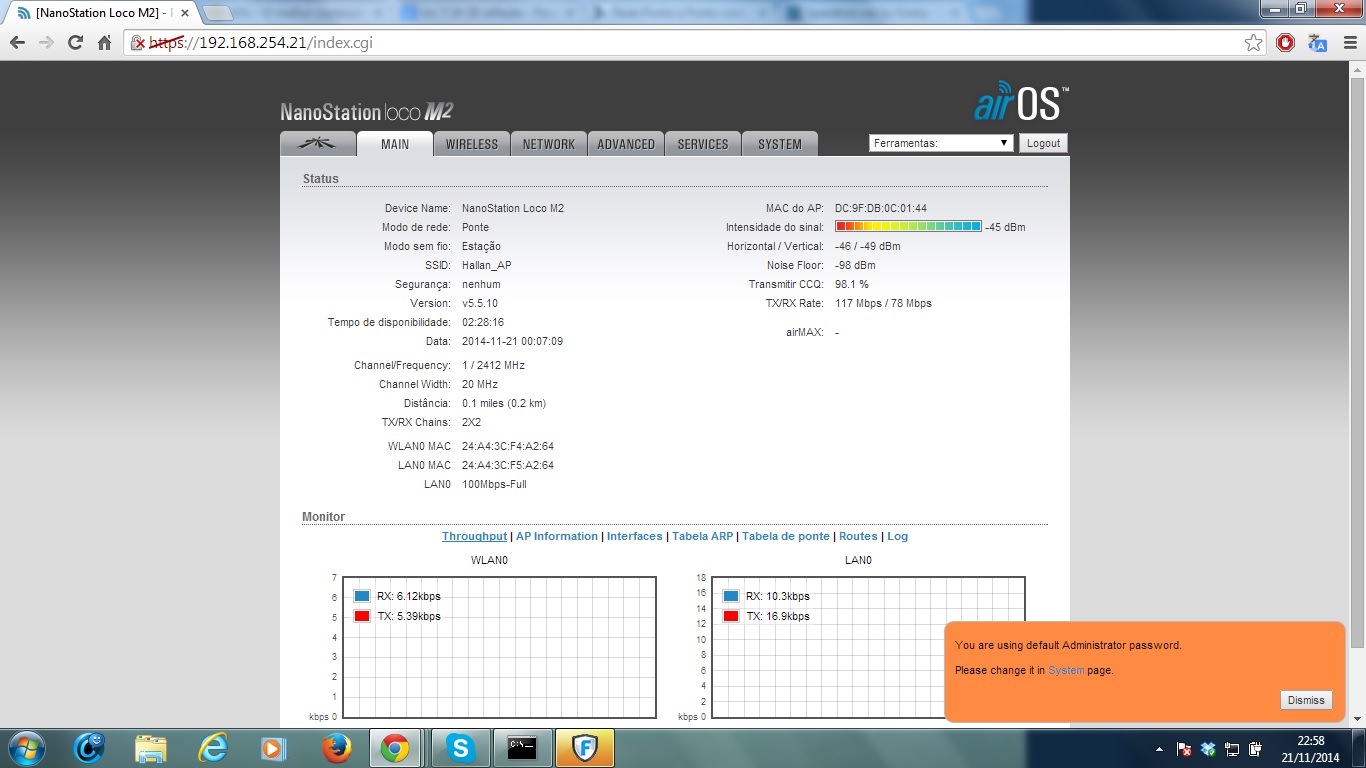Open Windows Explorer from the taskbar
This screenshot has width=1366, height=768.
(151, 748)
